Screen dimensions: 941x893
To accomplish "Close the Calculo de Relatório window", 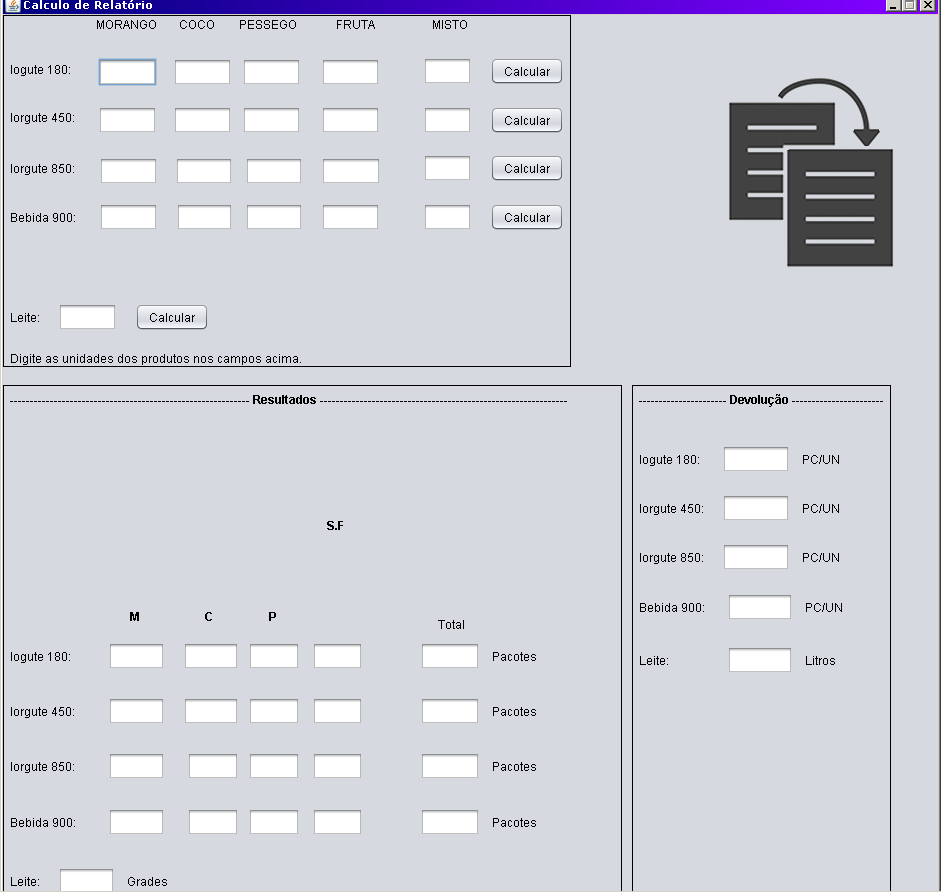I will (927, 5).
